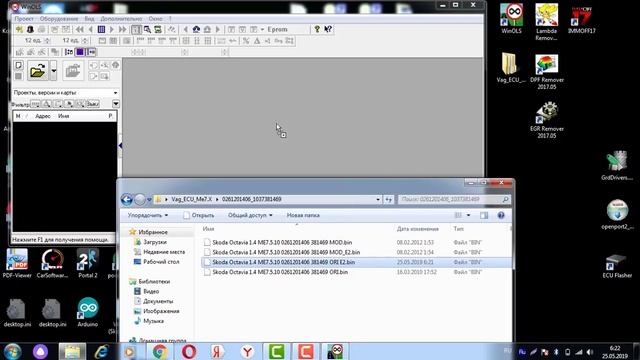Open Opera browser from the taskbar

tap(189, 351)
